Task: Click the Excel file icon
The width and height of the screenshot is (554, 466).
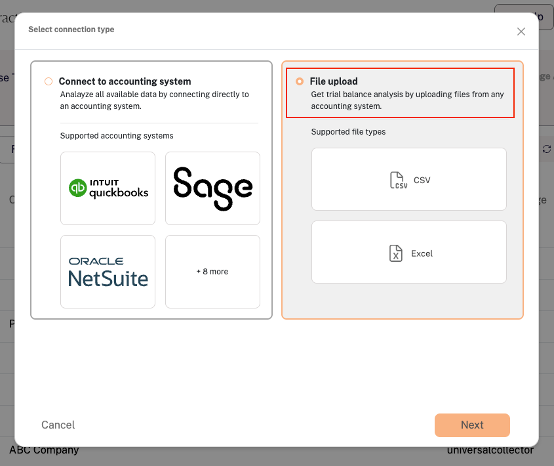Action: click(x=396, y=253)
